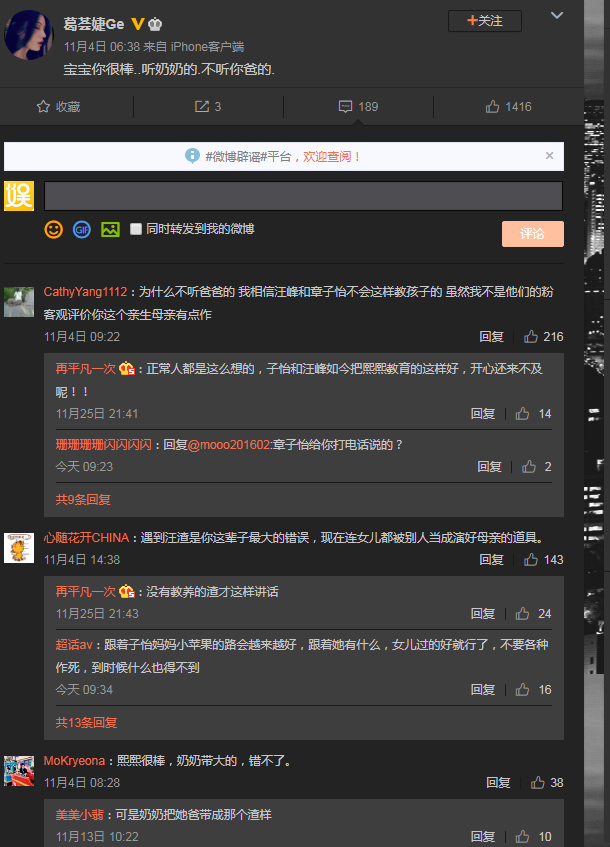Like CathyYang1112's comment with 216 likes
Screen dimensions: 610x847
(x=531, y=337)
